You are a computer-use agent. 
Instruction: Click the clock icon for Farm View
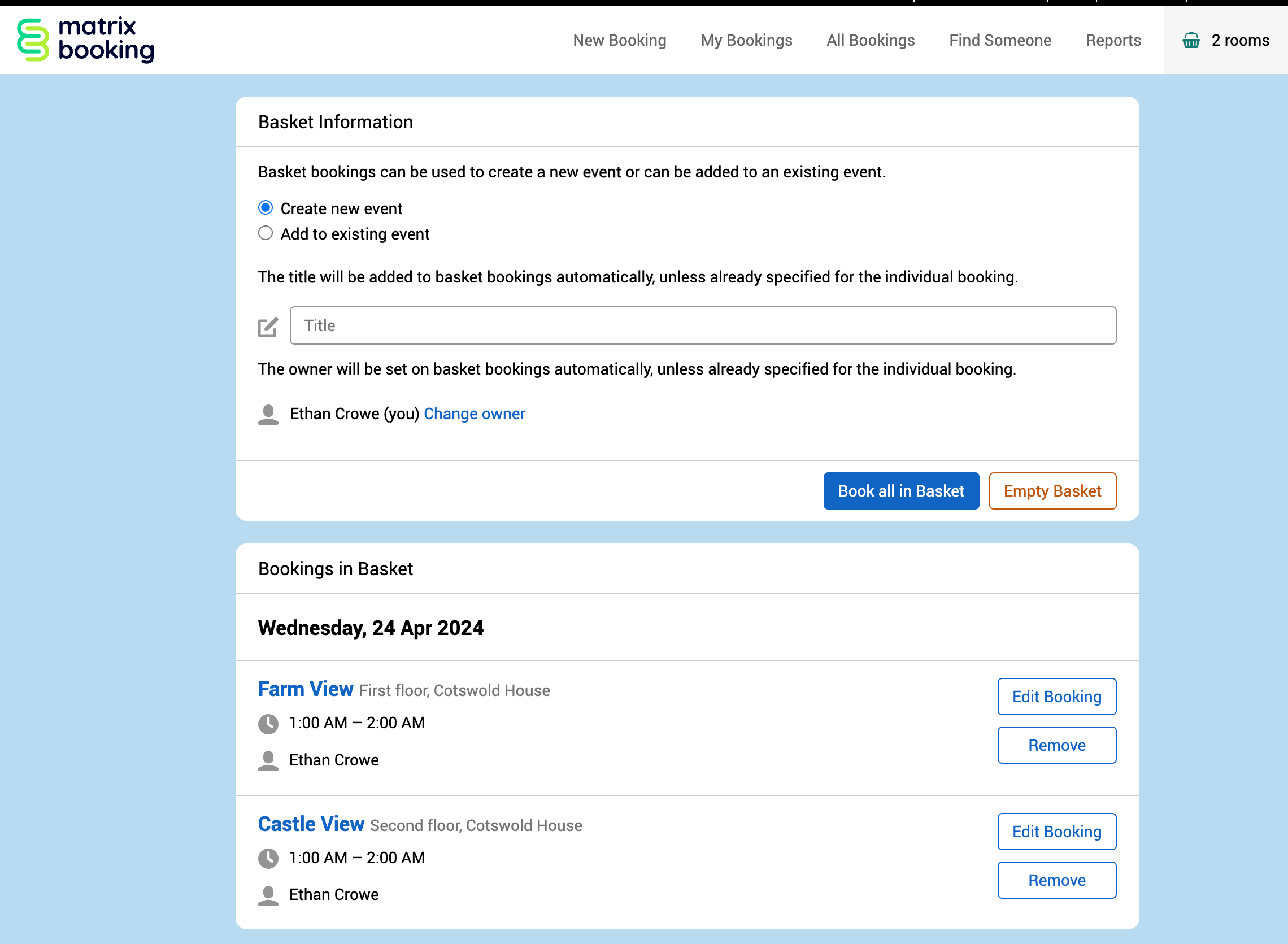click(x=268, y=724)
